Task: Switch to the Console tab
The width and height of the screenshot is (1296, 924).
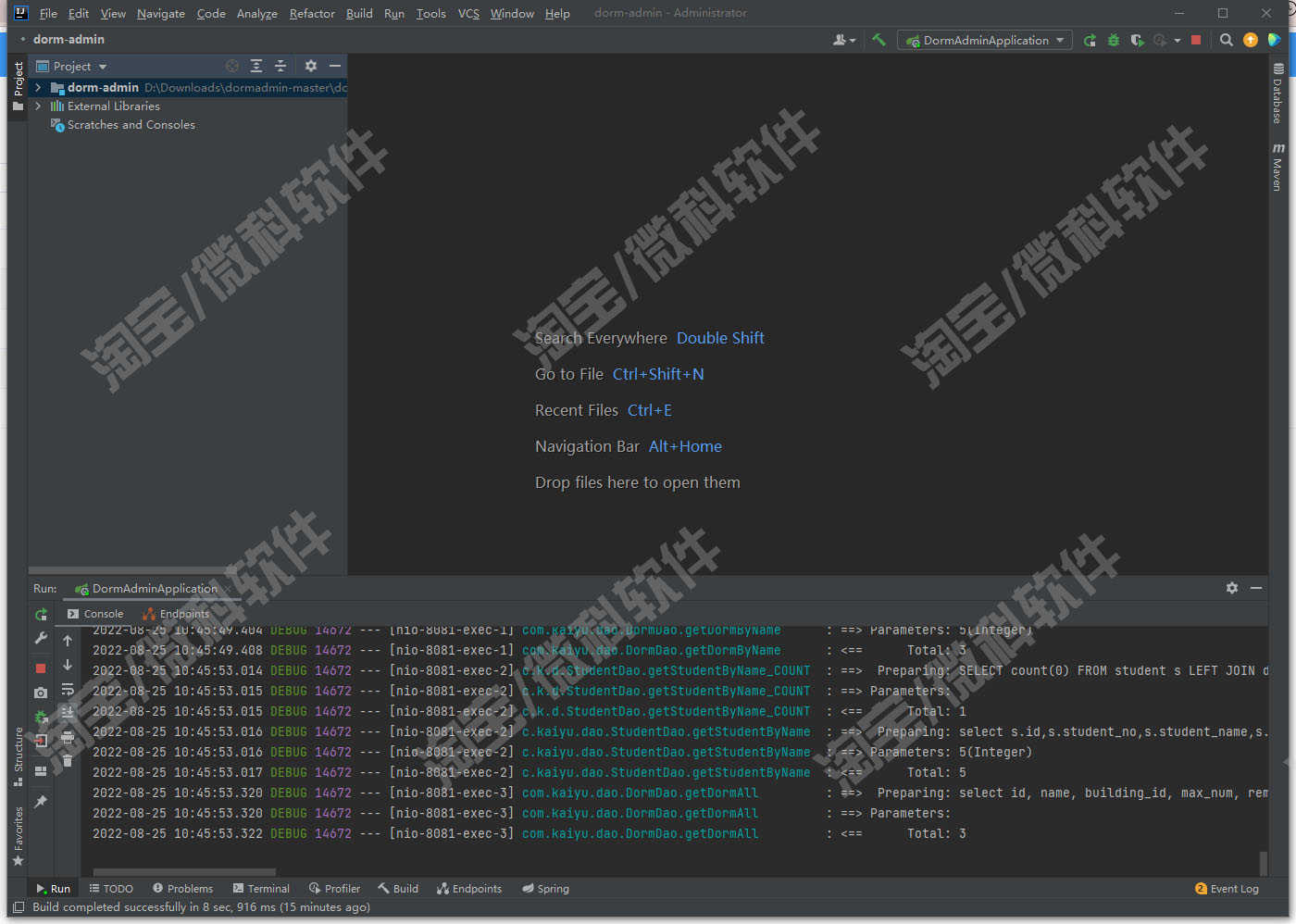Action: click(95, 614)
